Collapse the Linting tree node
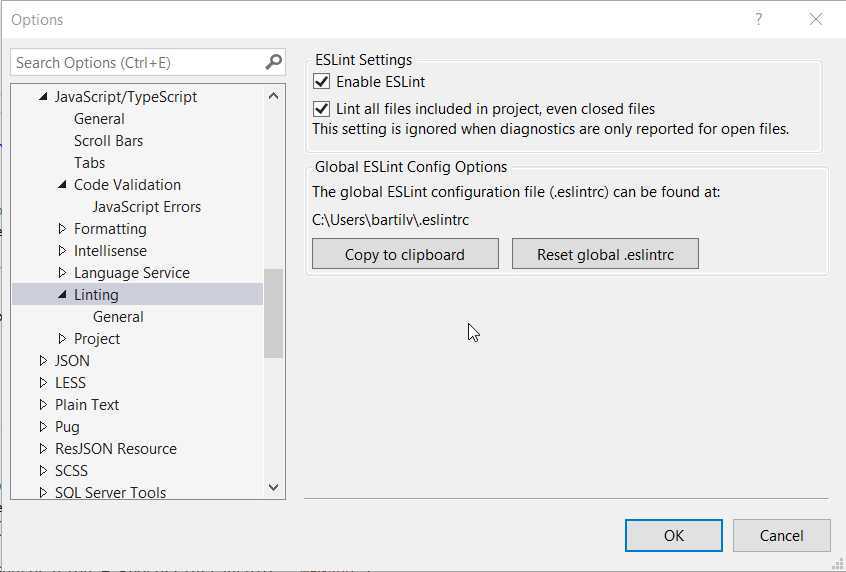846x572 pixels. click(x=62, y=295)
